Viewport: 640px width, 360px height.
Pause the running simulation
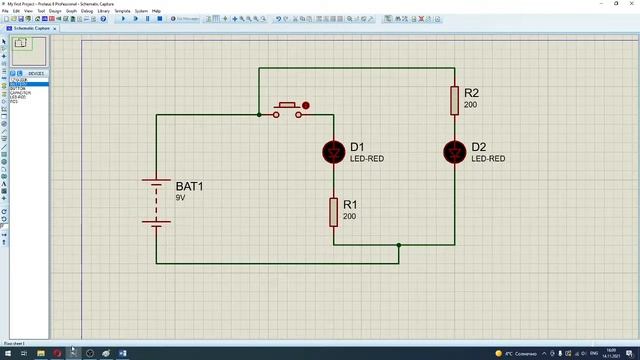(x=147, y=19)
